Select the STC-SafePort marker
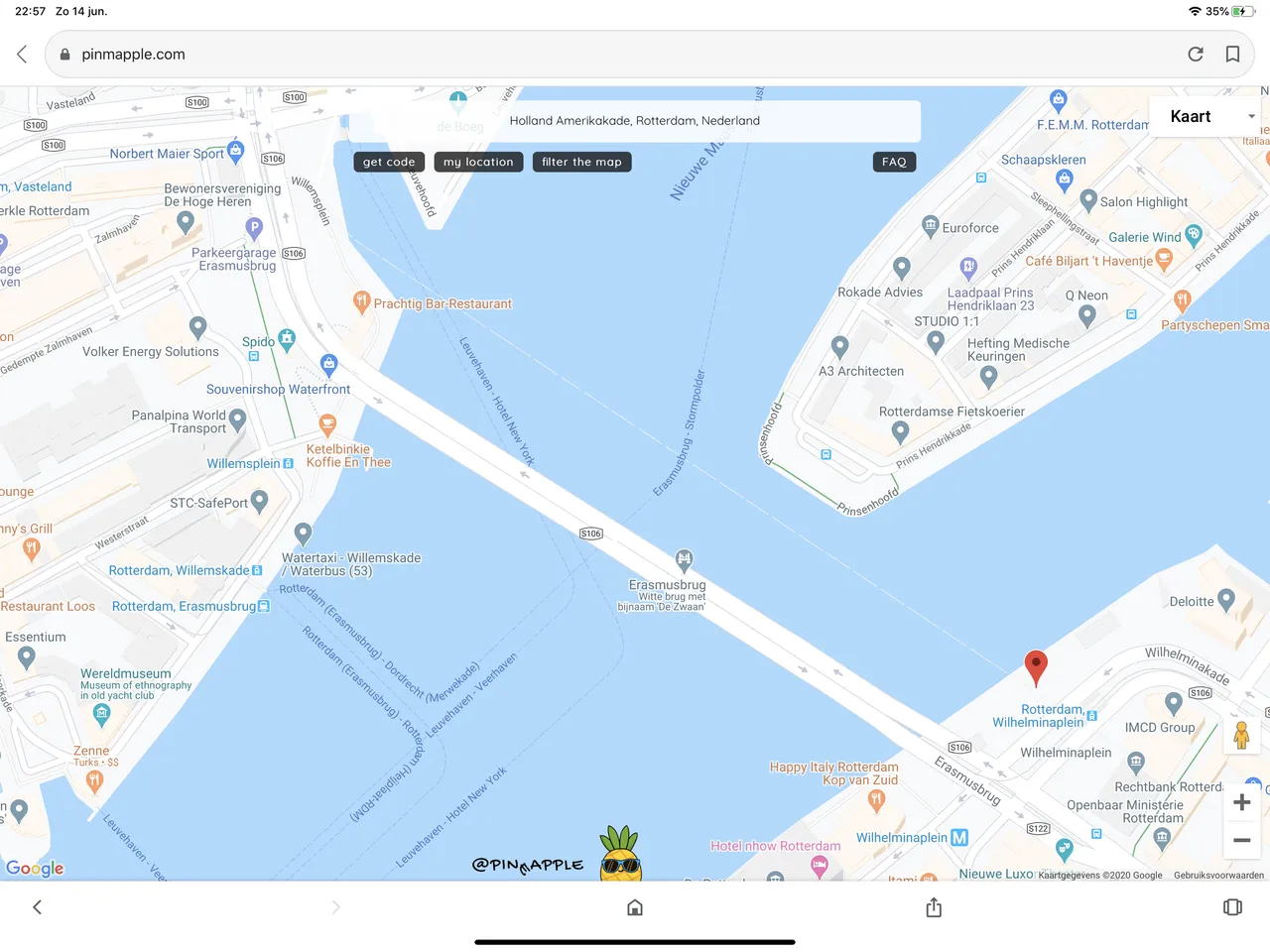The width and height of the screenshot is (1270, 952). pyautogui.click(x=260, y=501)
